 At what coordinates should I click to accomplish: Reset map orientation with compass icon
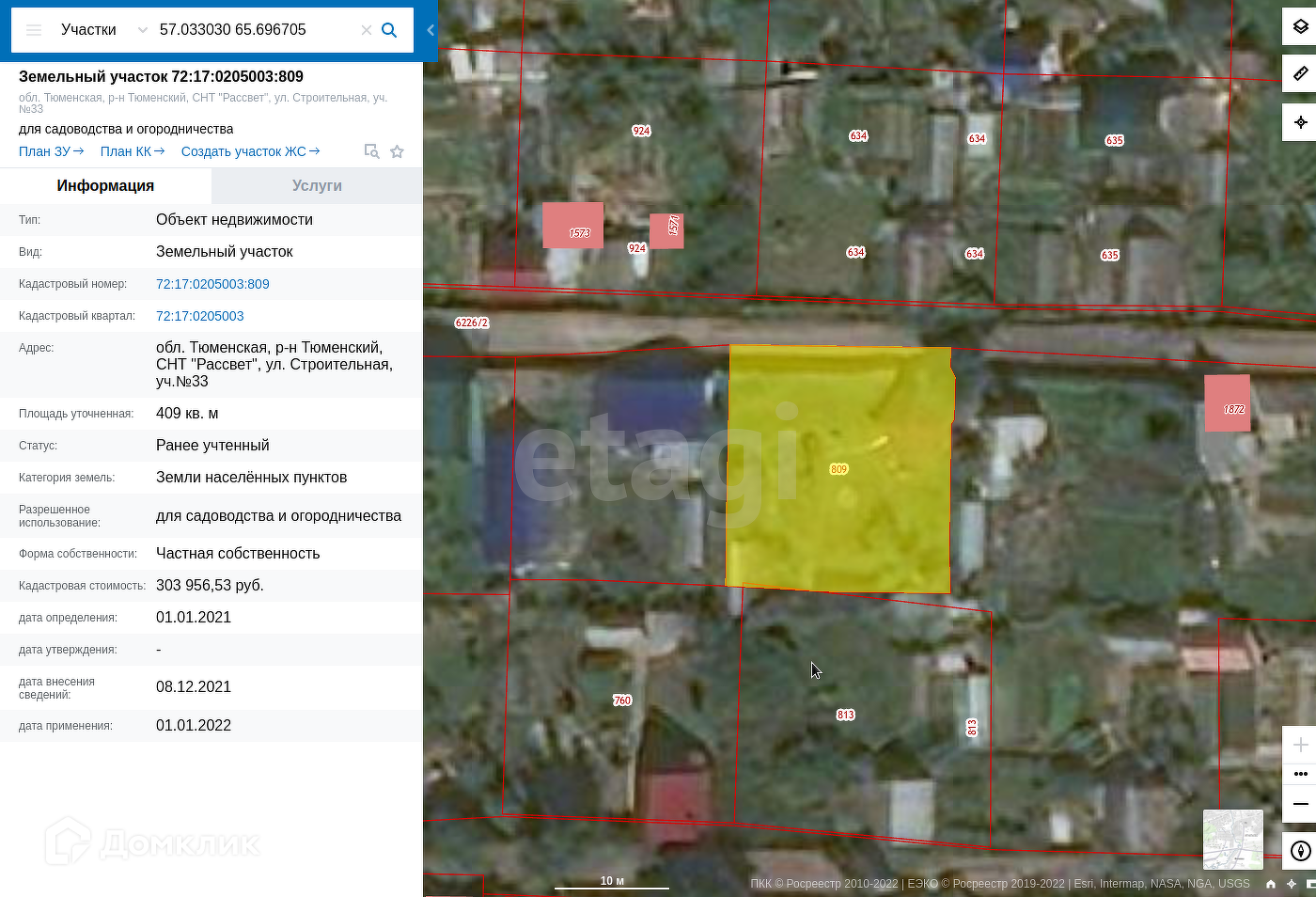1300,851
